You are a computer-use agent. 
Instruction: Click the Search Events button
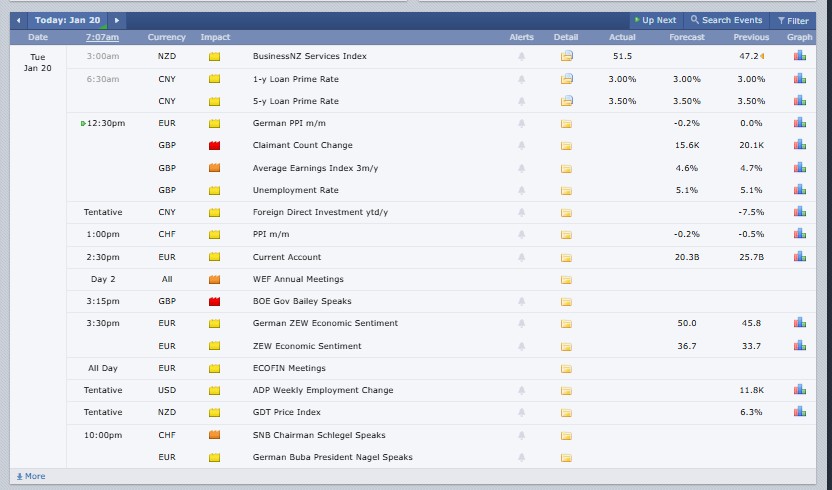726,20
